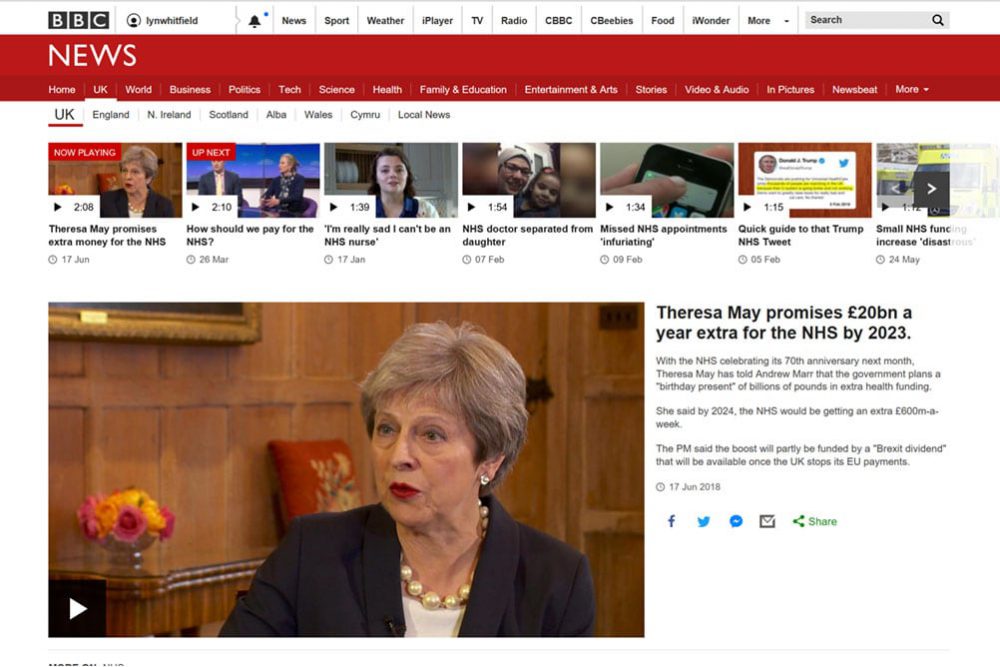Open 'Missed NHS appointments infuriating' headline
This screenshot has height=667, width=1000.
663,235
